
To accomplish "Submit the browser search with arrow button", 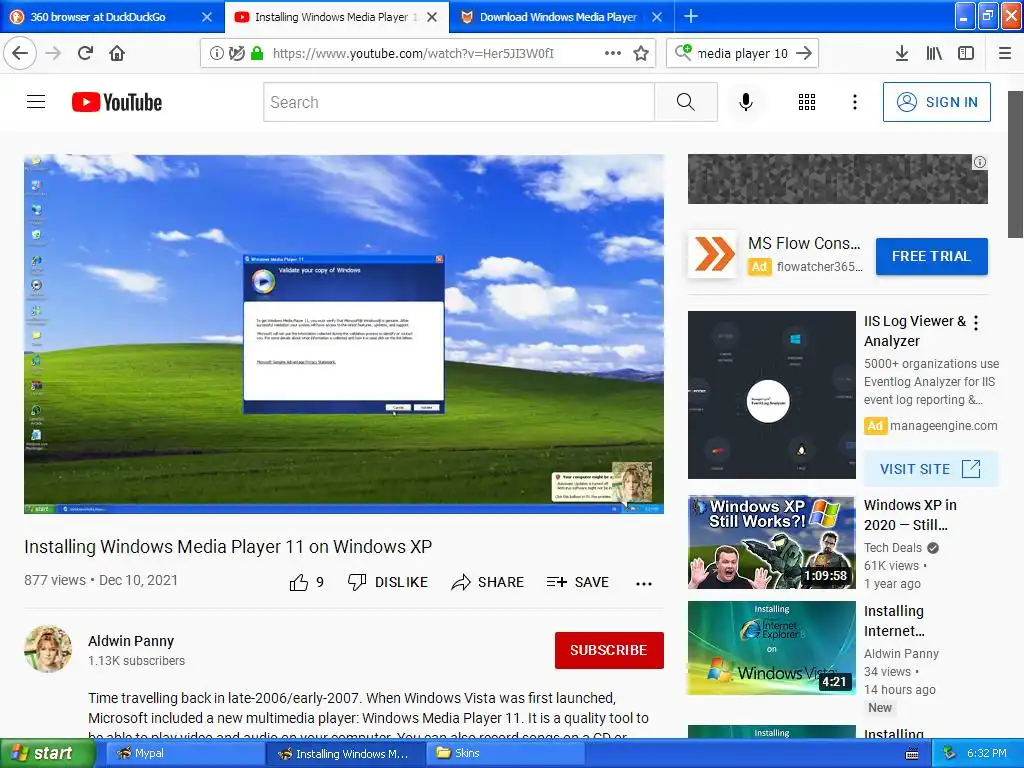I will (x=805, y=53).
